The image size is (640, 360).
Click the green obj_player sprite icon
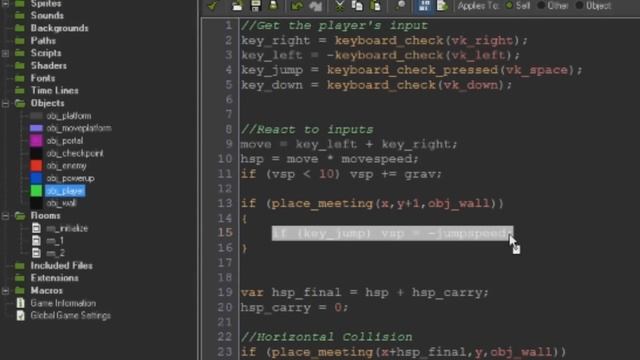(x=36, y=191)
